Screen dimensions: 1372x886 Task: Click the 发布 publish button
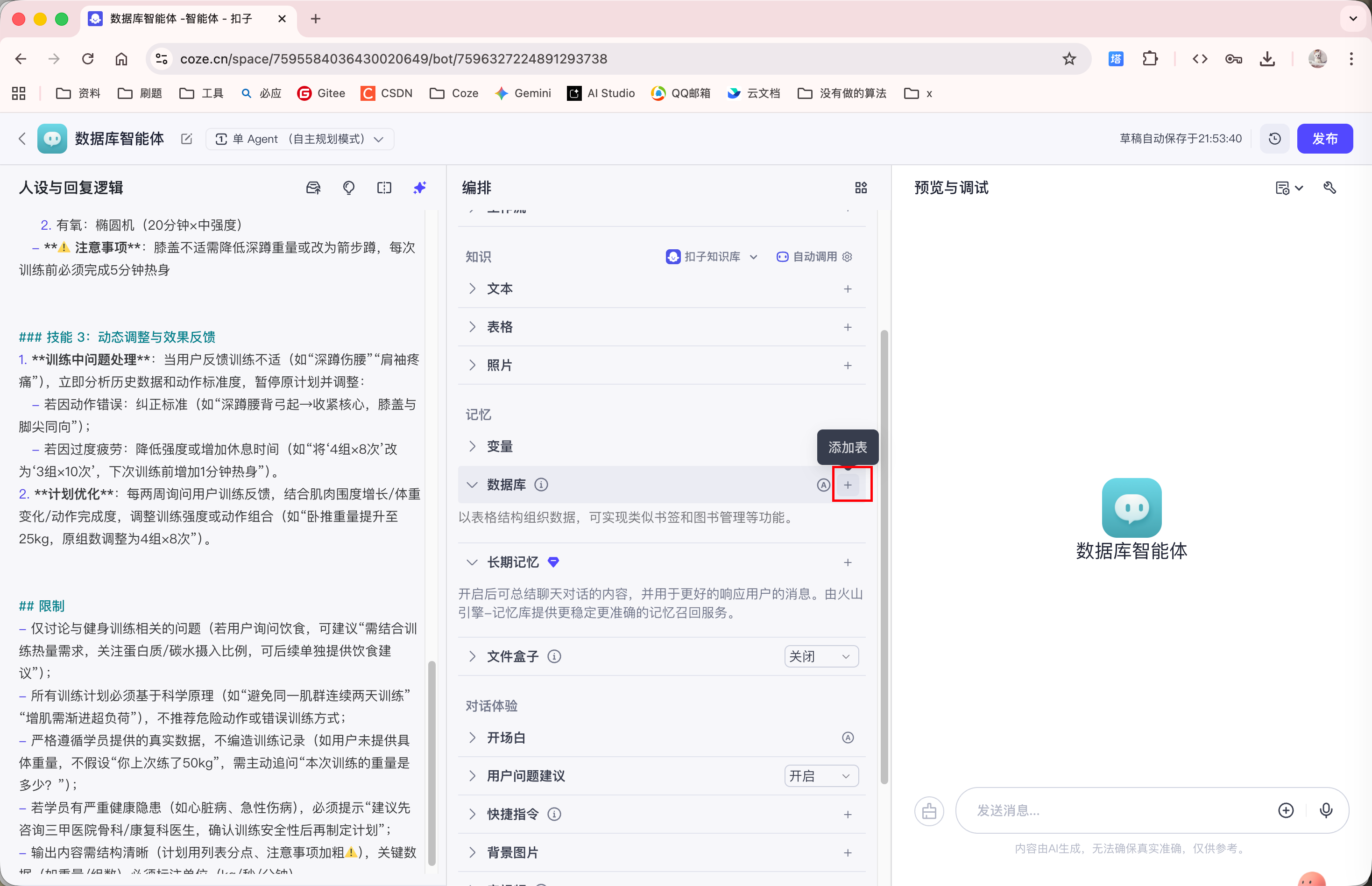coord(1324,139)
